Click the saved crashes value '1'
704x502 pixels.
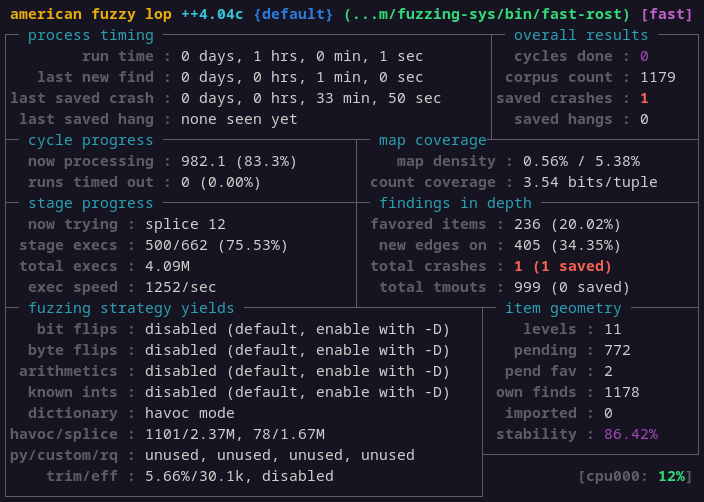[644, 98]
